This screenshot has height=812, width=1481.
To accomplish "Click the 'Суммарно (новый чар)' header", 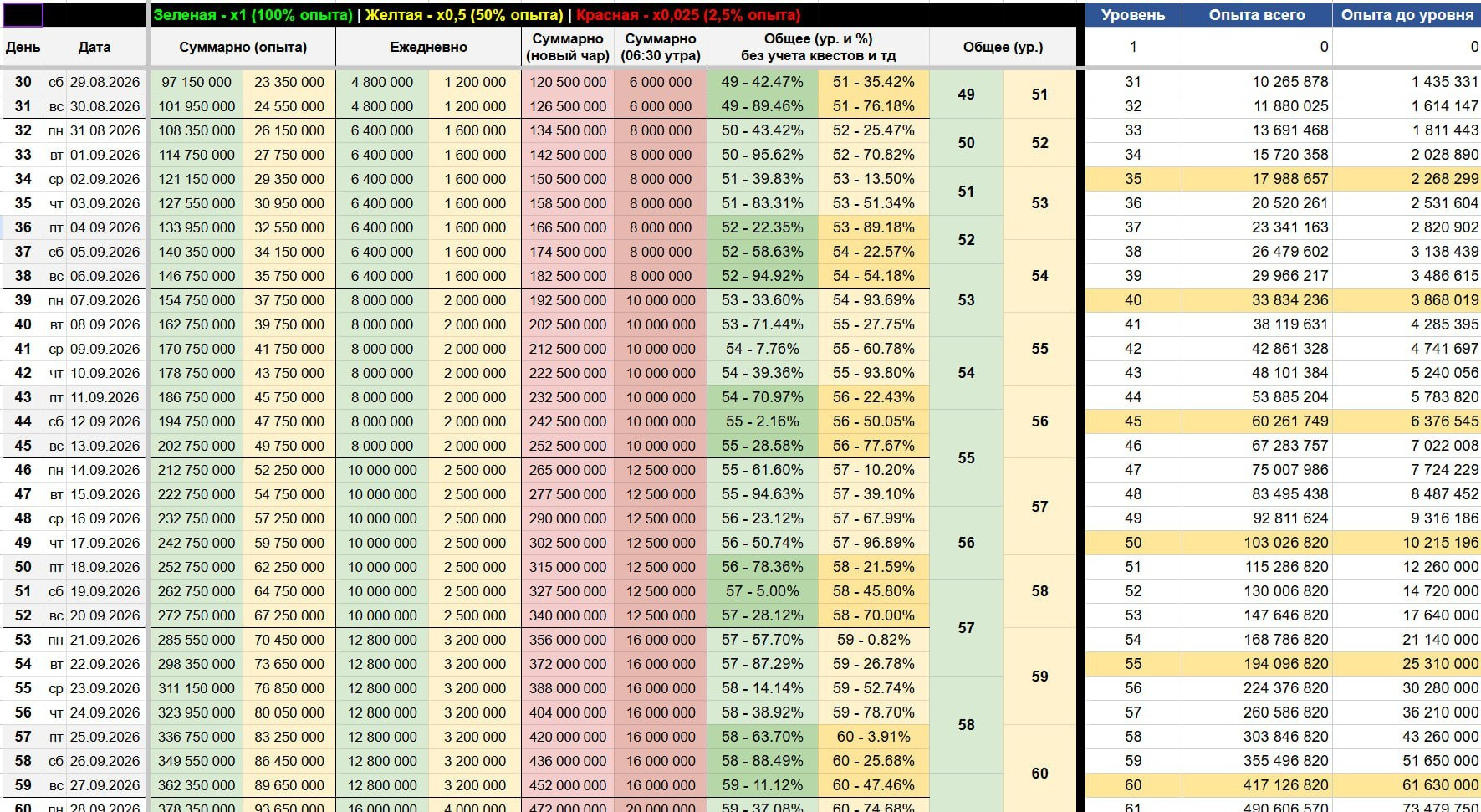I will [567, 48].
